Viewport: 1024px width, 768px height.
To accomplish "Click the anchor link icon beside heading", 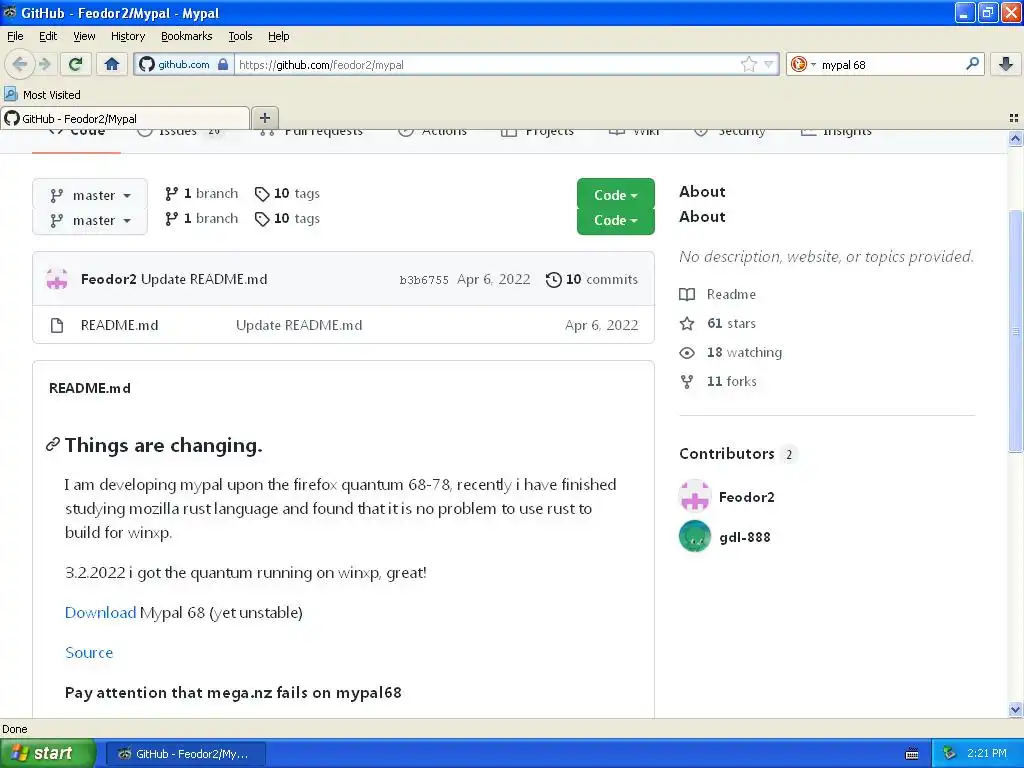I will 53,445.
